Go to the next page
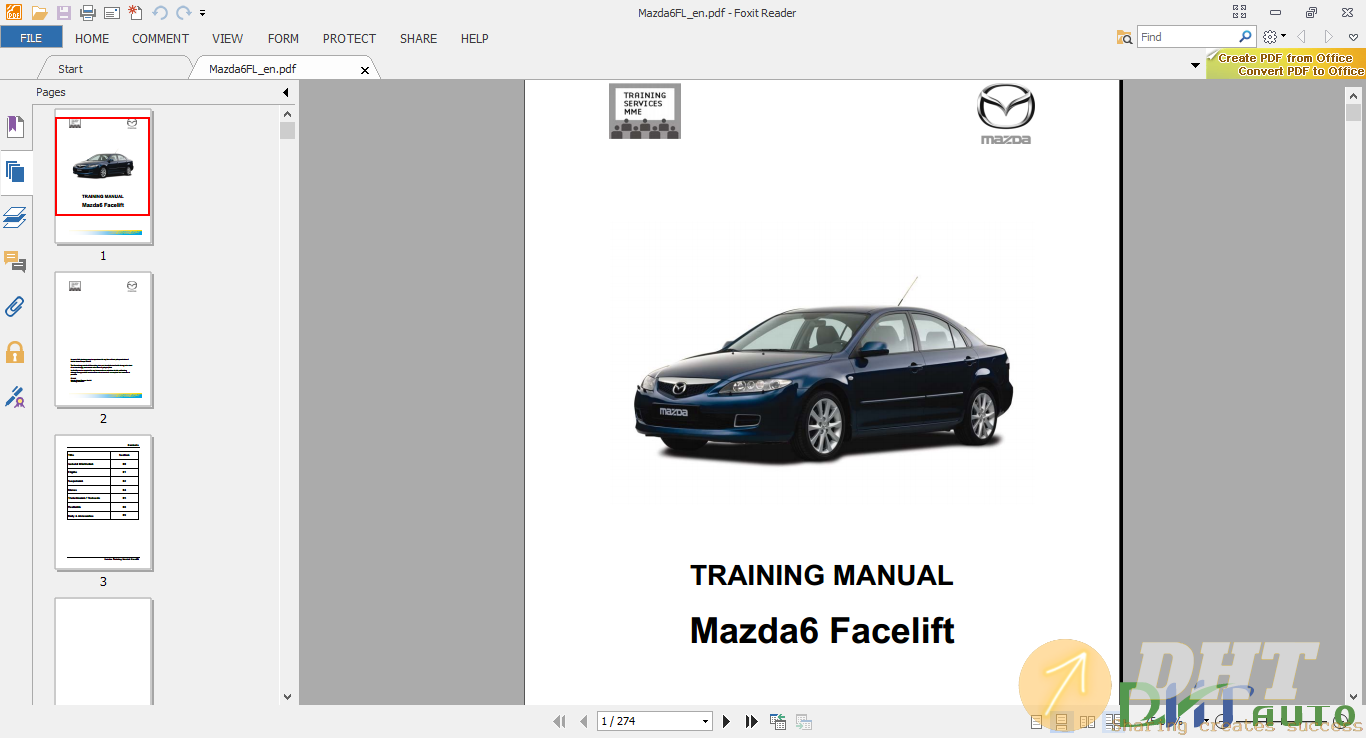This screenshot has width=1366, height=738. [727, 721]
